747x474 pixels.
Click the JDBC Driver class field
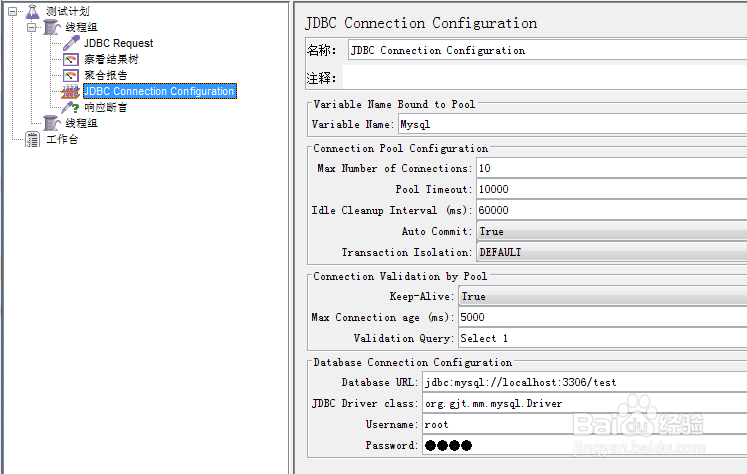point(585,403)
